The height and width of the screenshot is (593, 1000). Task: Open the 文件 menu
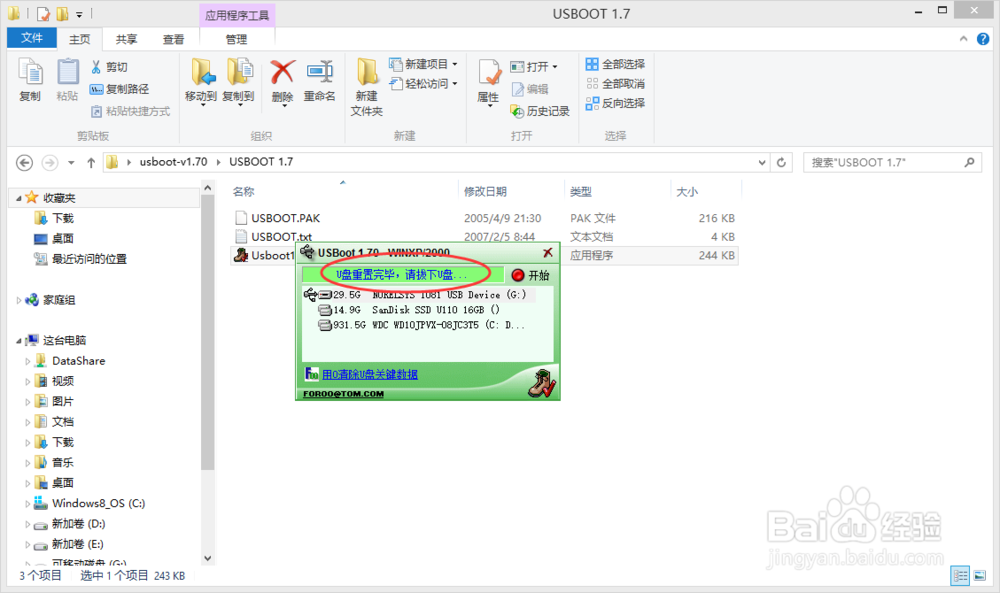[31, 38]
